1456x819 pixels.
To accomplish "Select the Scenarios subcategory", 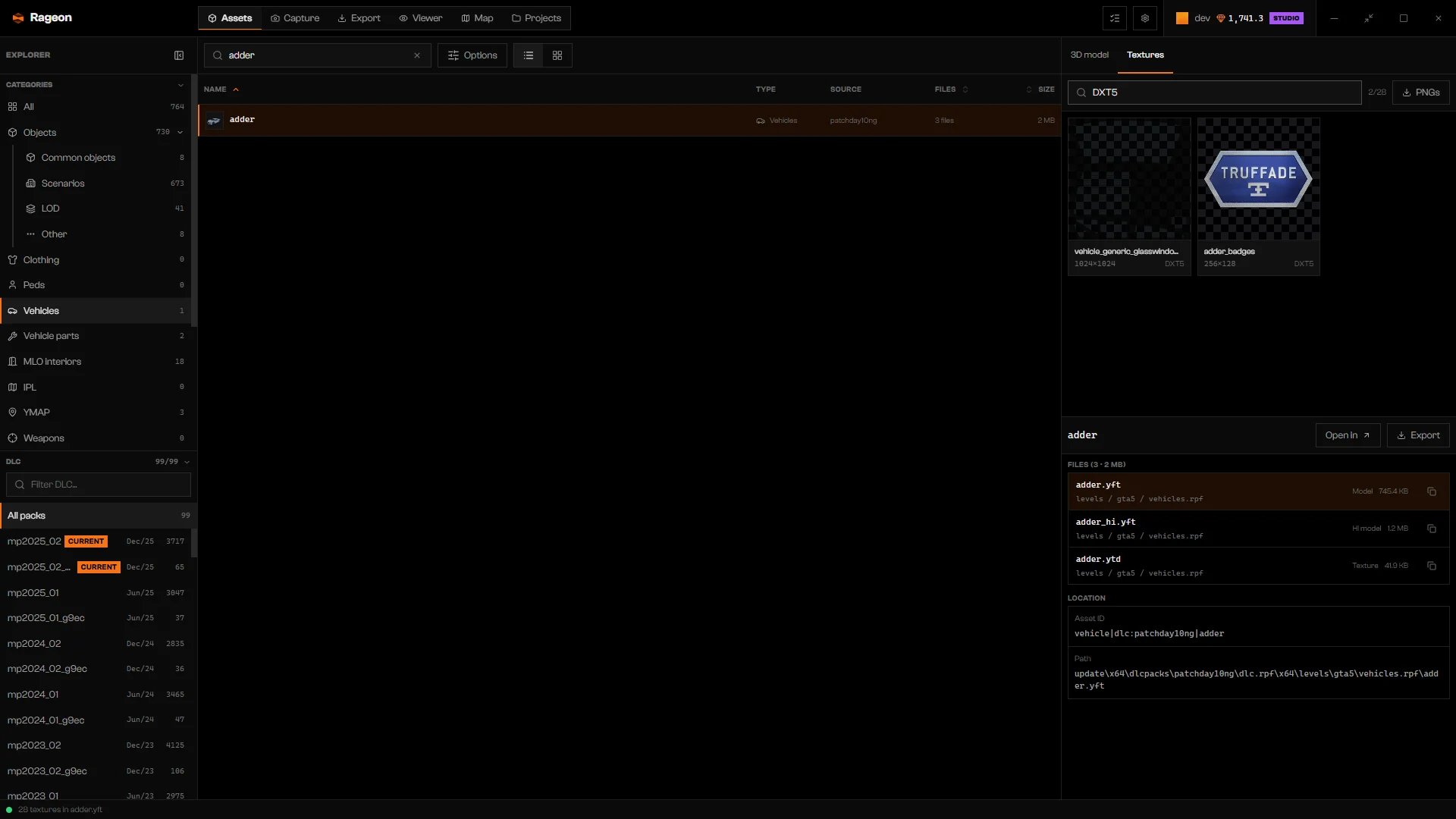I will click(x=105, y=184).
